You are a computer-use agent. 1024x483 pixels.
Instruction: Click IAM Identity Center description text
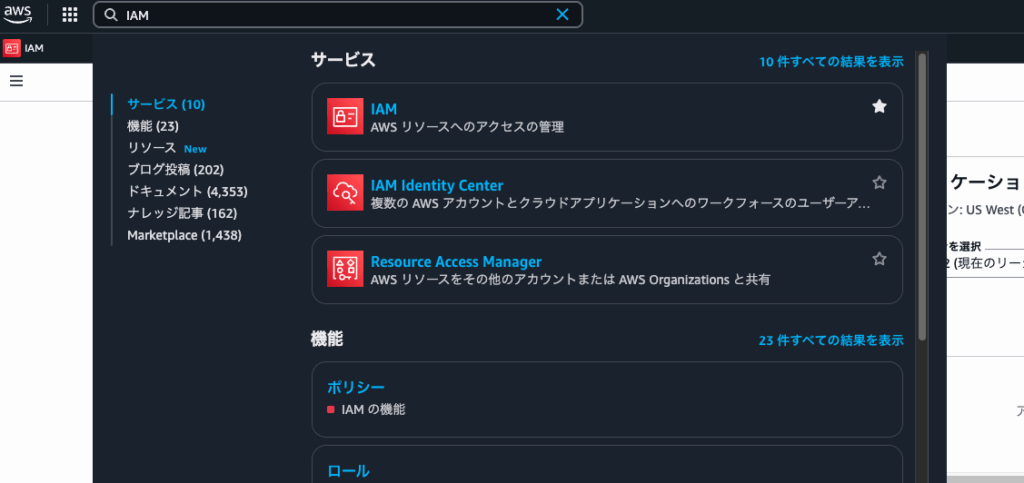[620, 204]
